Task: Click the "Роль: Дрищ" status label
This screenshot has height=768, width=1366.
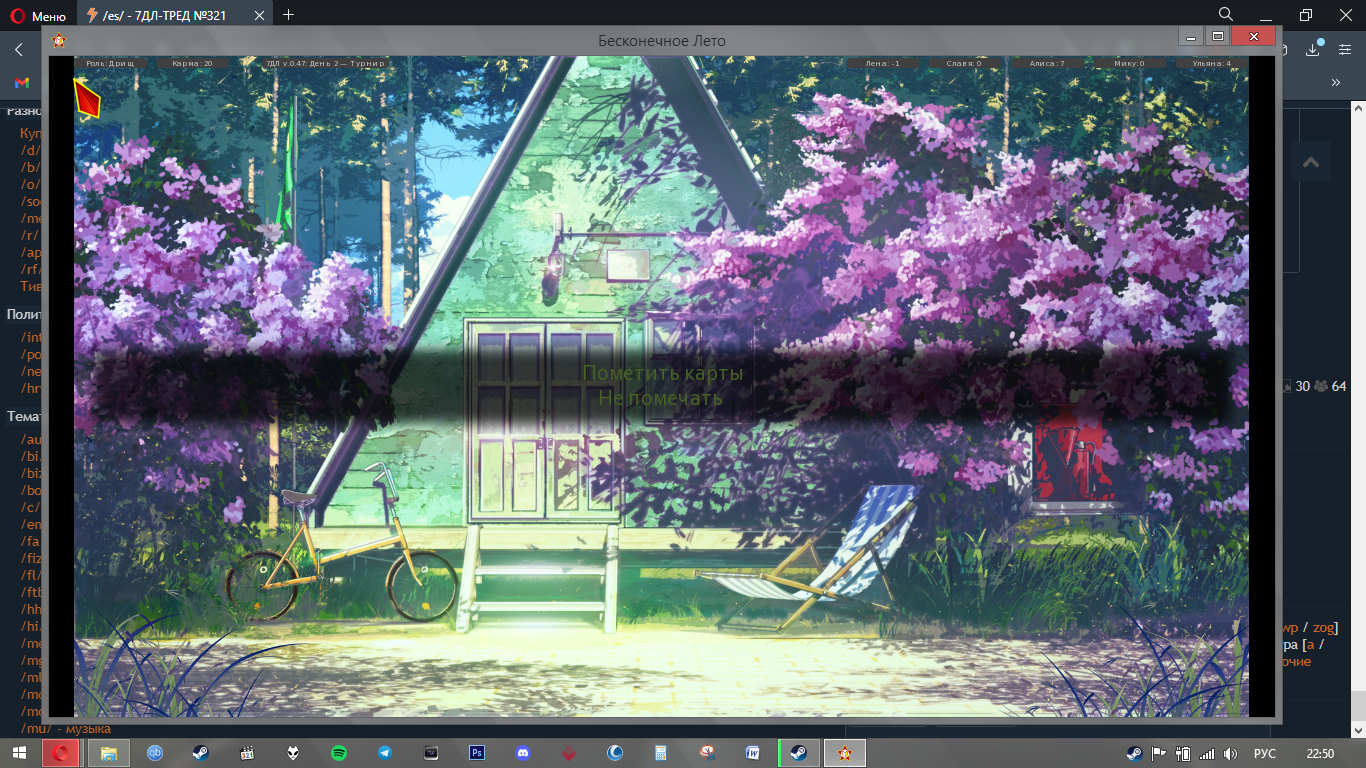Action: coord(110,63)
